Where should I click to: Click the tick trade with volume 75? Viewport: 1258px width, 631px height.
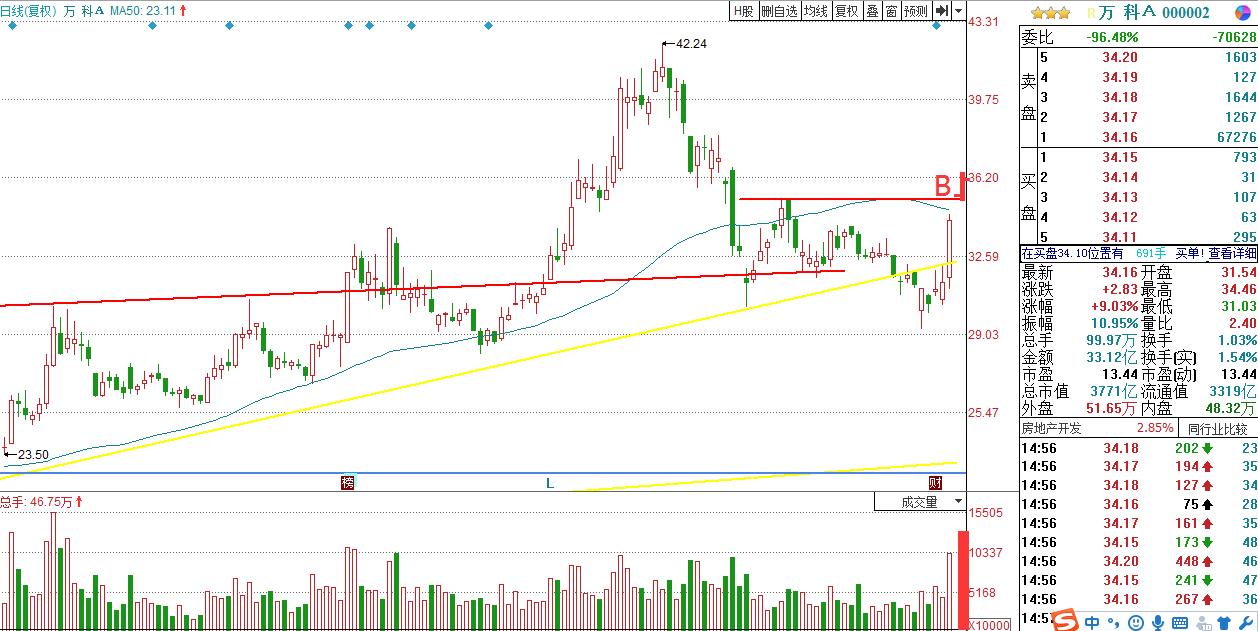1190,504
